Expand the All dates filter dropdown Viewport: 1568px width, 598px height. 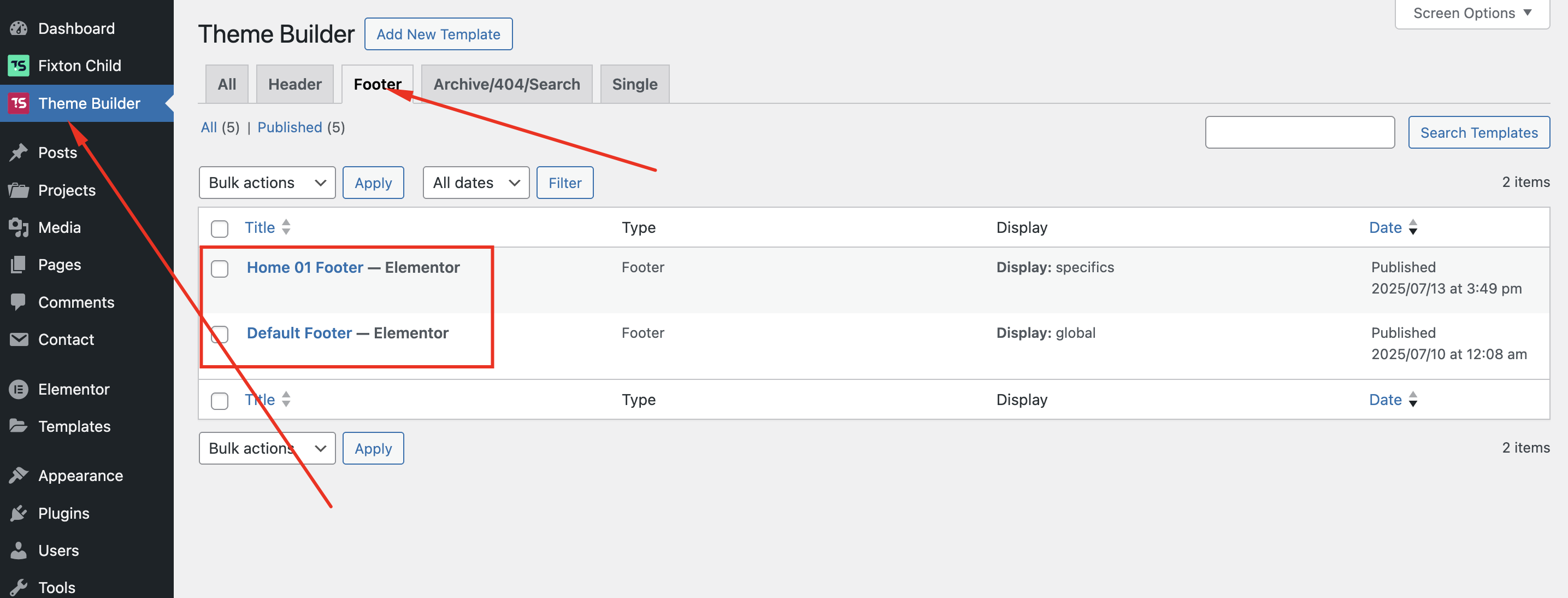475,183
